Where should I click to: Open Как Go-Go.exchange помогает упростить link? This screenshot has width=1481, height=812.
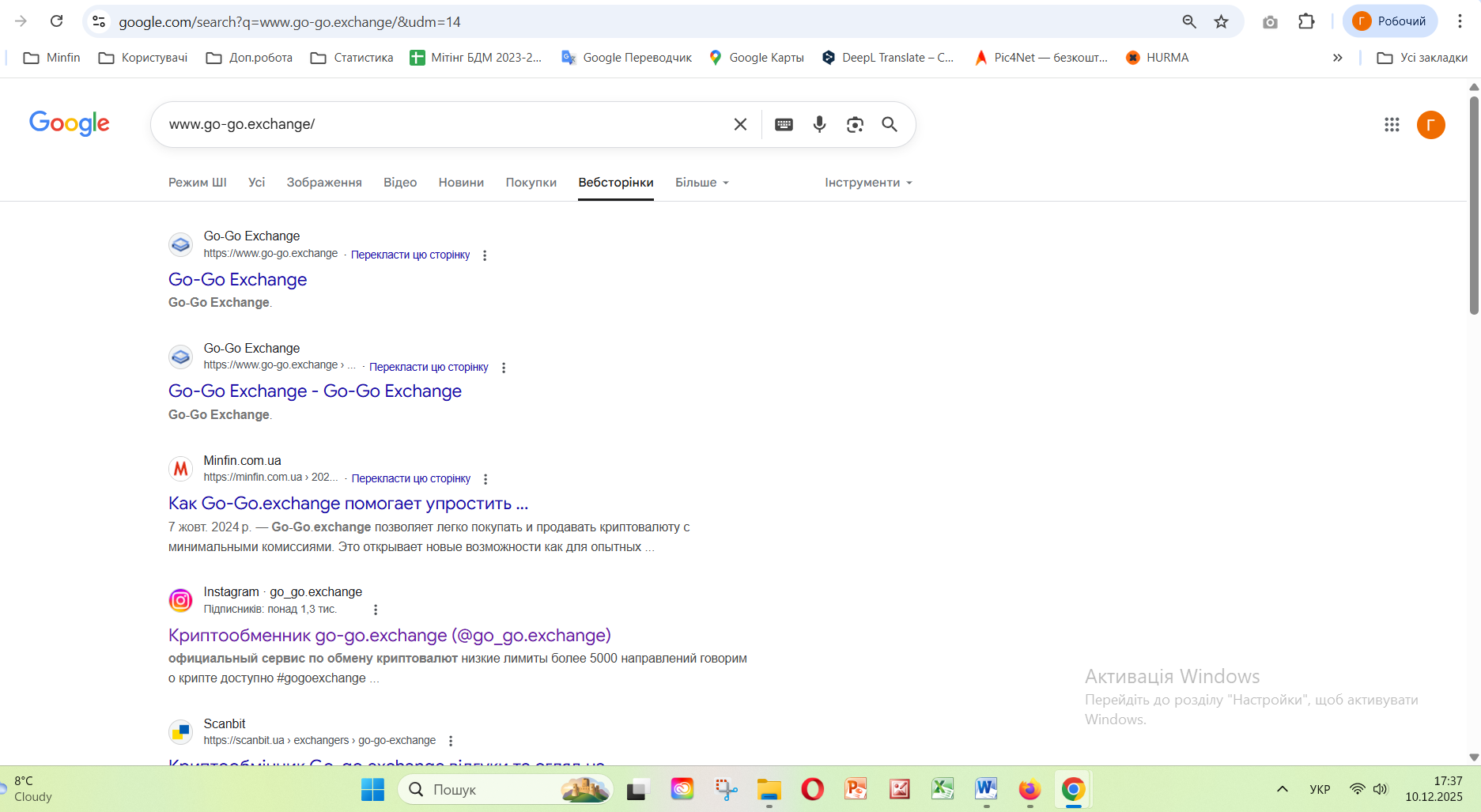348,504
